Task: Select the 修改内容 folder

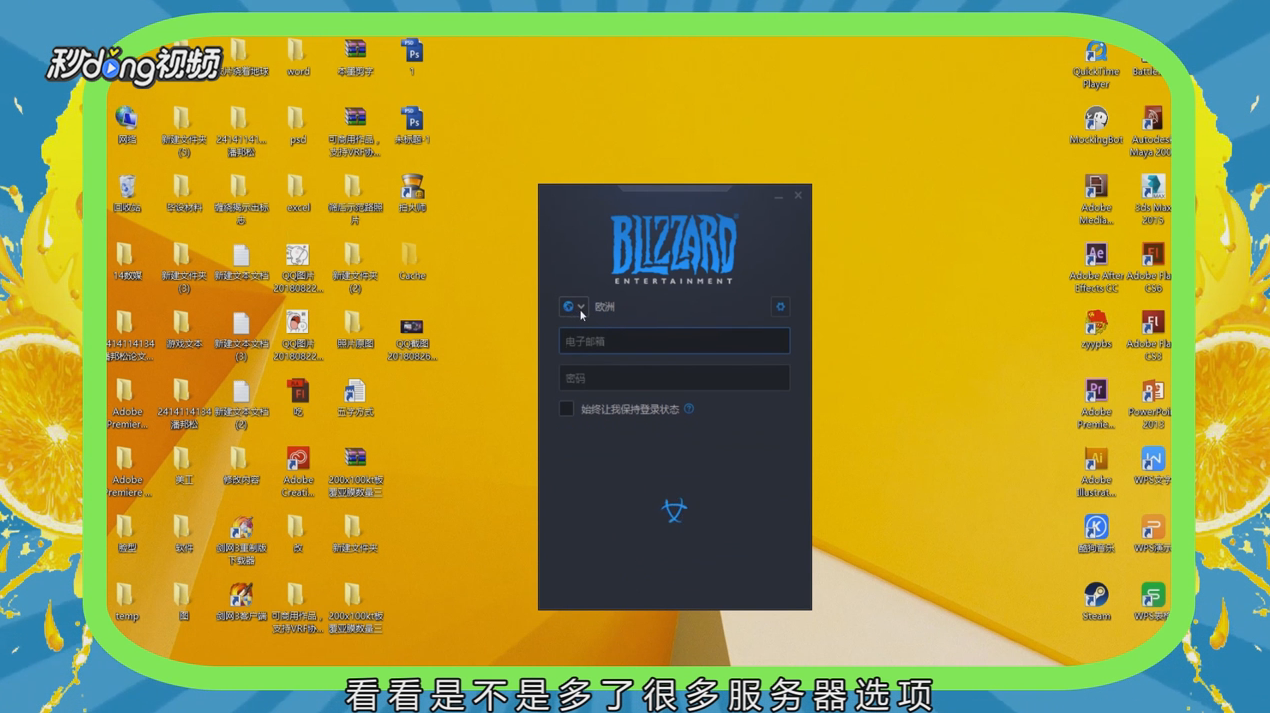Action: [x=240, y=466]
